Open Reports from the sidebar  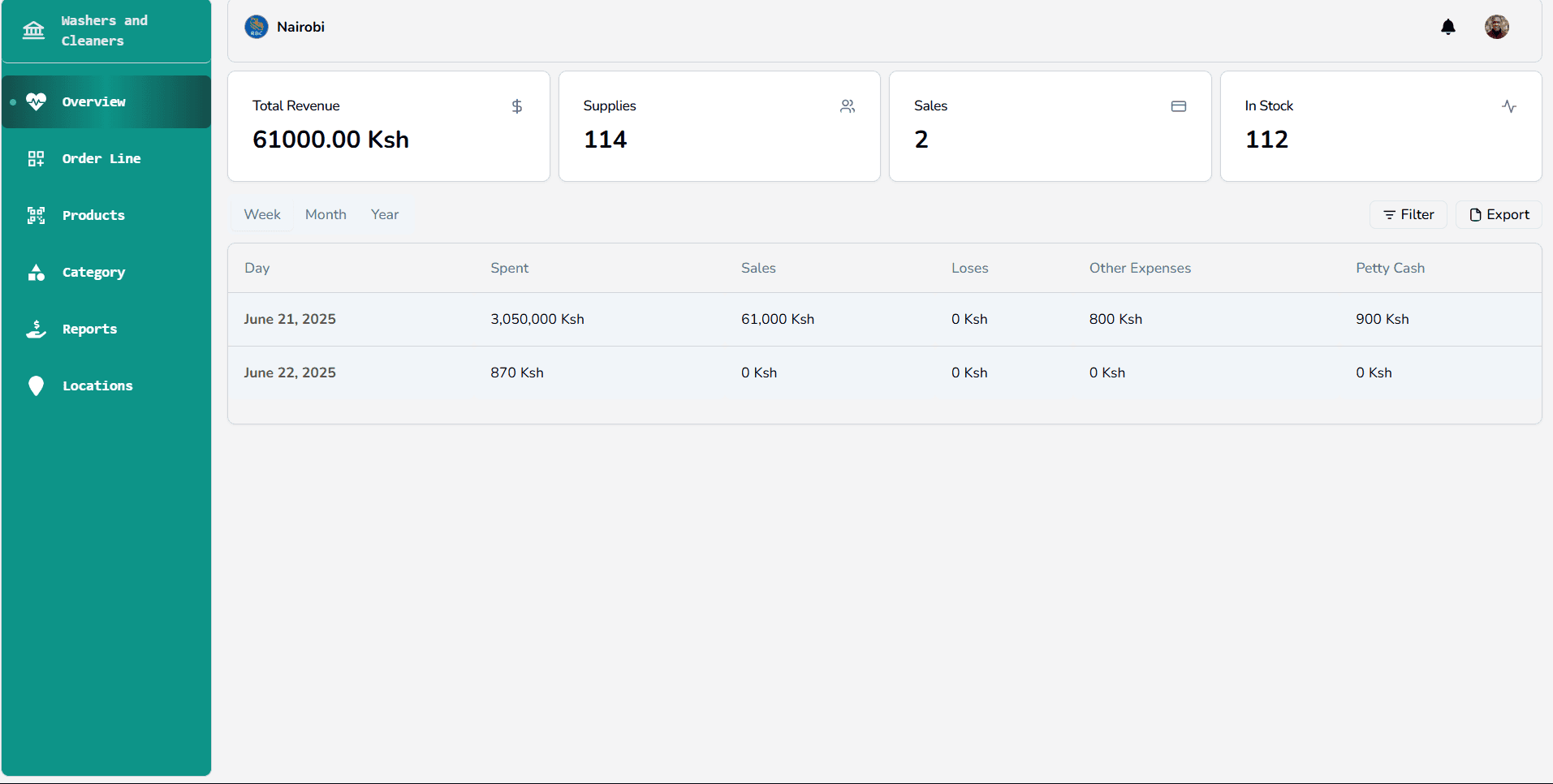[106, 329]
